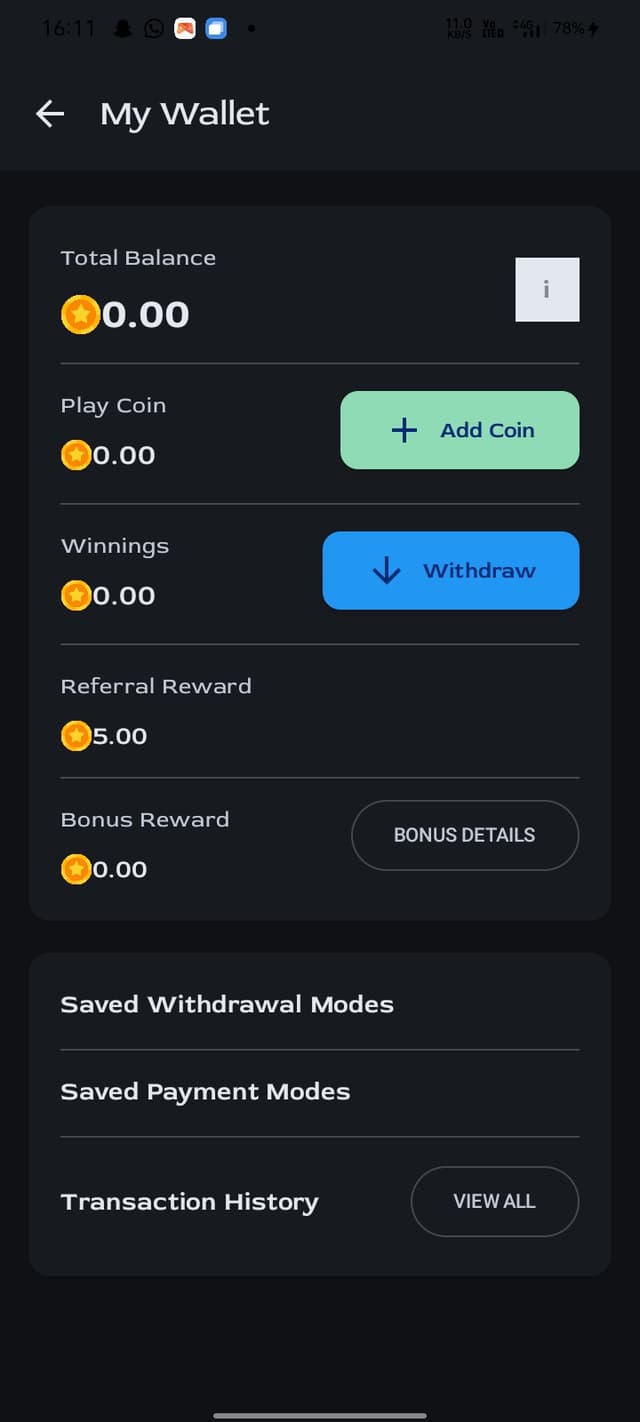Screen dimensions: 640x1422
Task: Tap the coin icon beside Bonus Reward amount
Action: pyautogui.click(x=77, y=869)
